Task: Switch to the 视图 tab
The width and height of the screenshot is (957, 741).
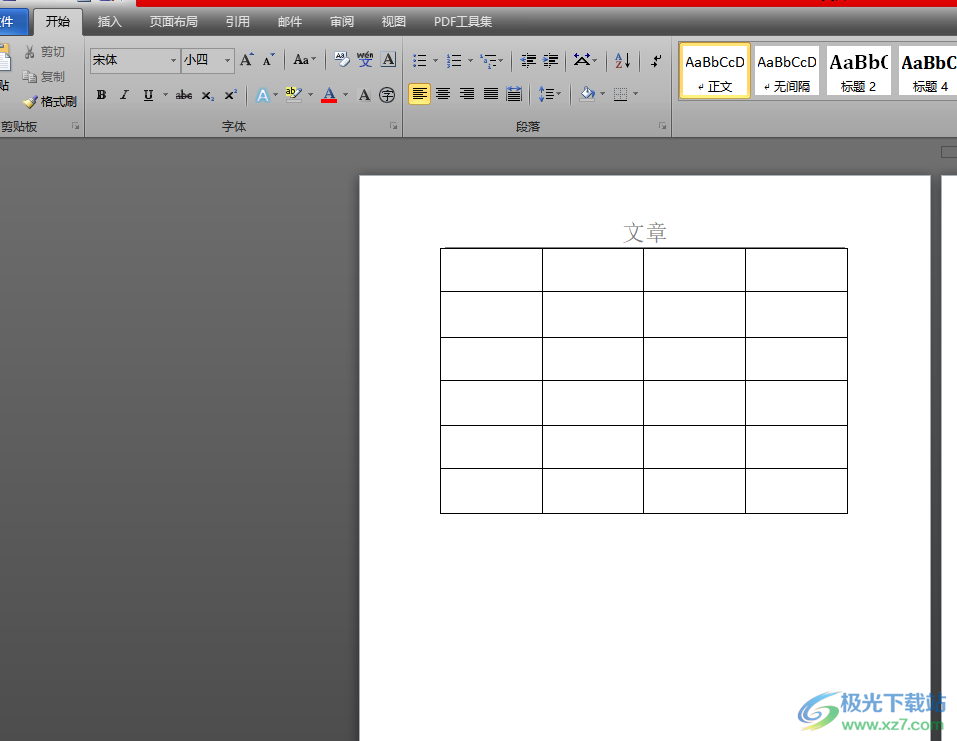Action: (x=394, y=22)
